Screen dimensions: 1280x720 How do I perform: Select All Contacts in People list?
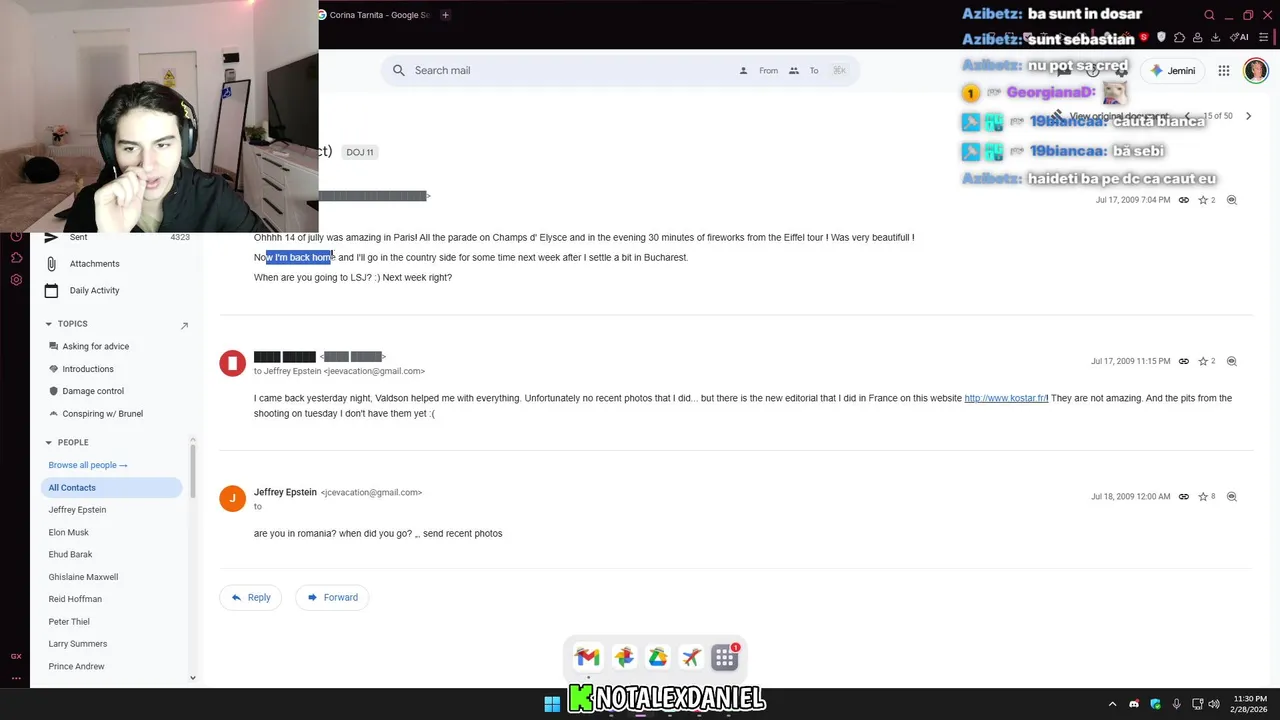(111, 488)
